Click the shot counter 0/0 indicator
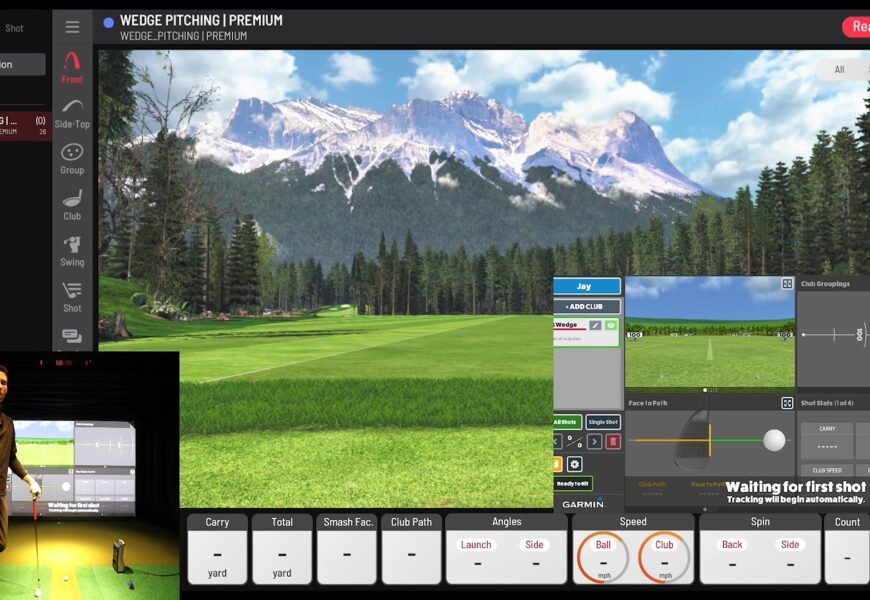 click(575, 442)
